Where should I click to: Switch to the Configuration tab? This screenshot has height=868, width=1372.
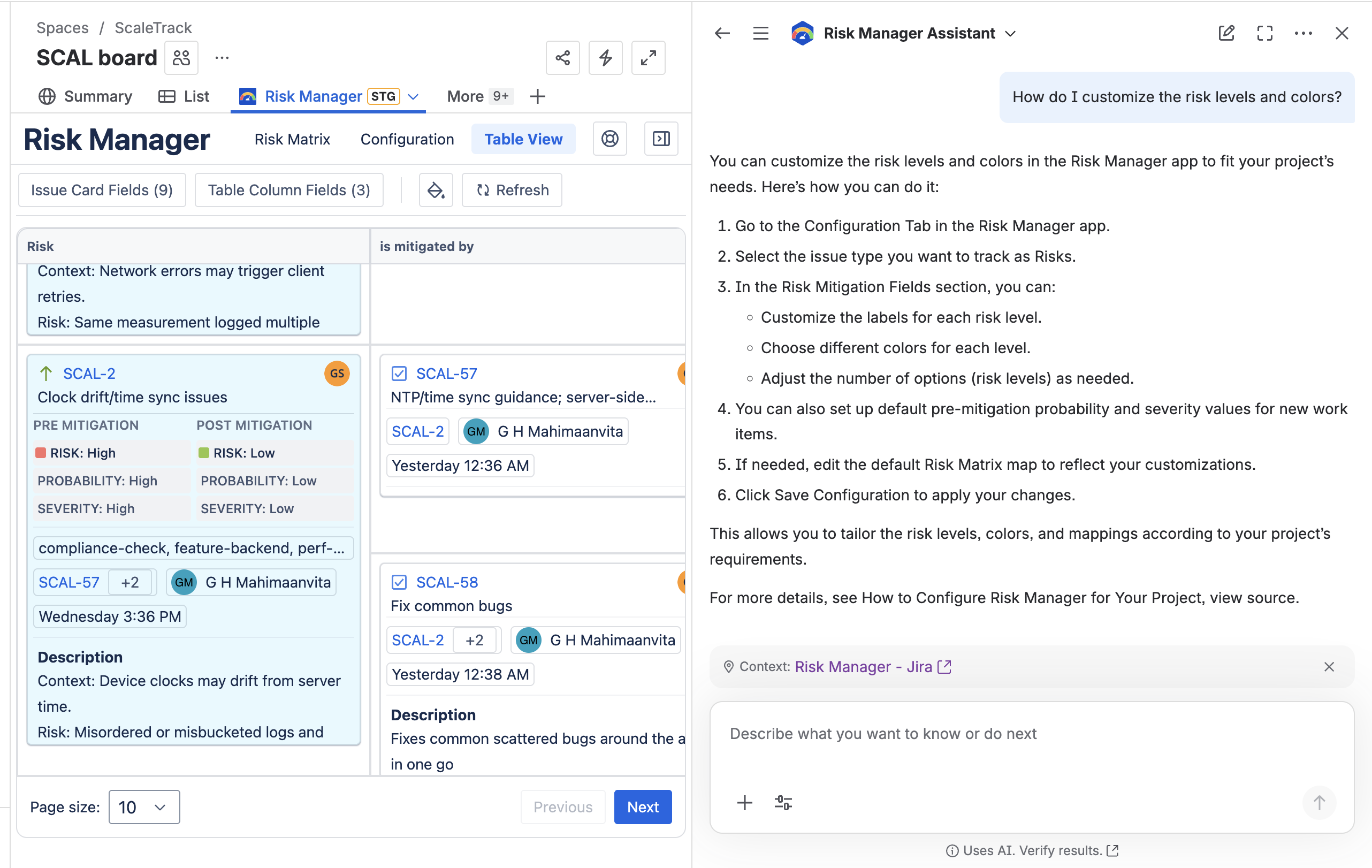[x=407, y=139]
